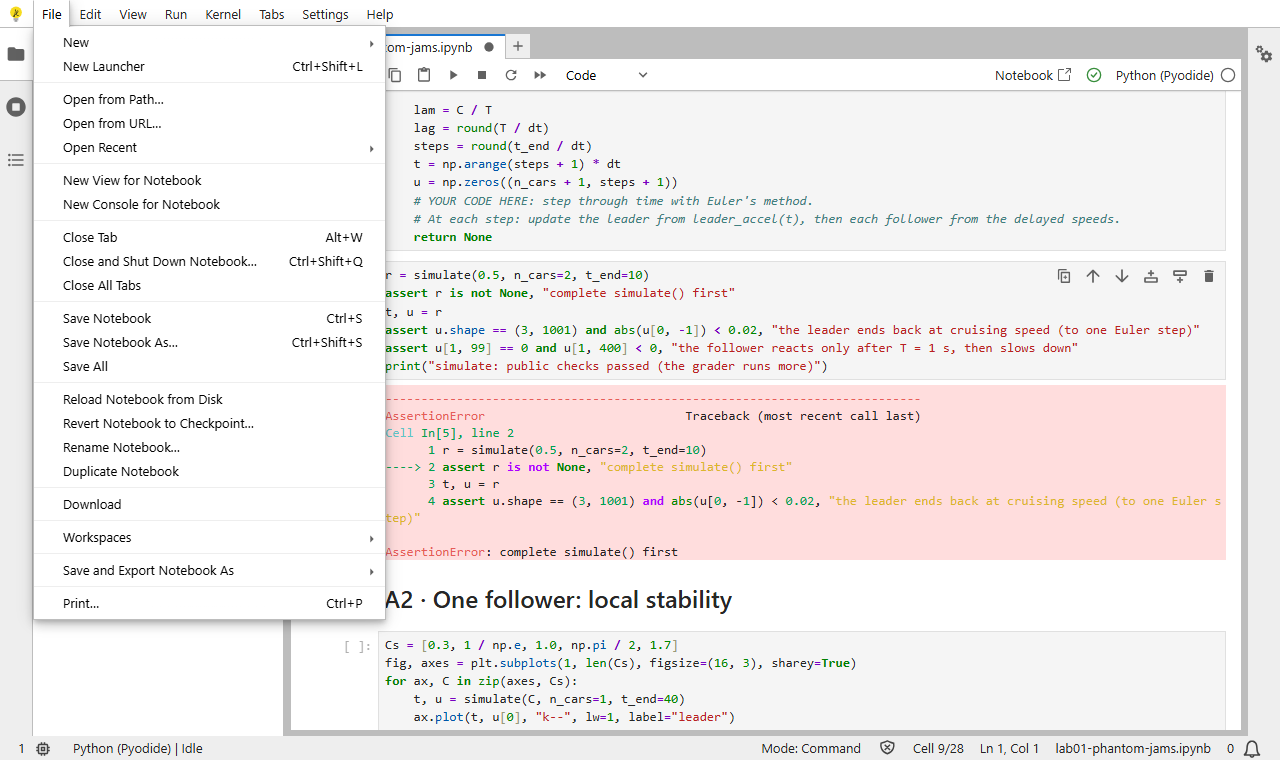The width and height of the screenshot is (1280, 760).
Task: Open the notifications bell in the status bar
Action: (x=1251, y=748)
